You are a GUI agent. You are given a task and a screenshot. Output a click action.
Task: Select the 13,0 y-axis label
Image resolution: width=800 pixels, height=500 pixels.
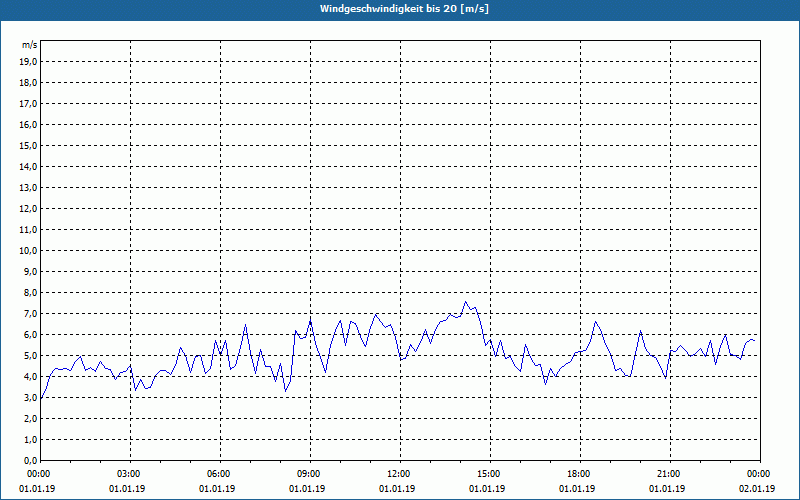pos(28,188)
